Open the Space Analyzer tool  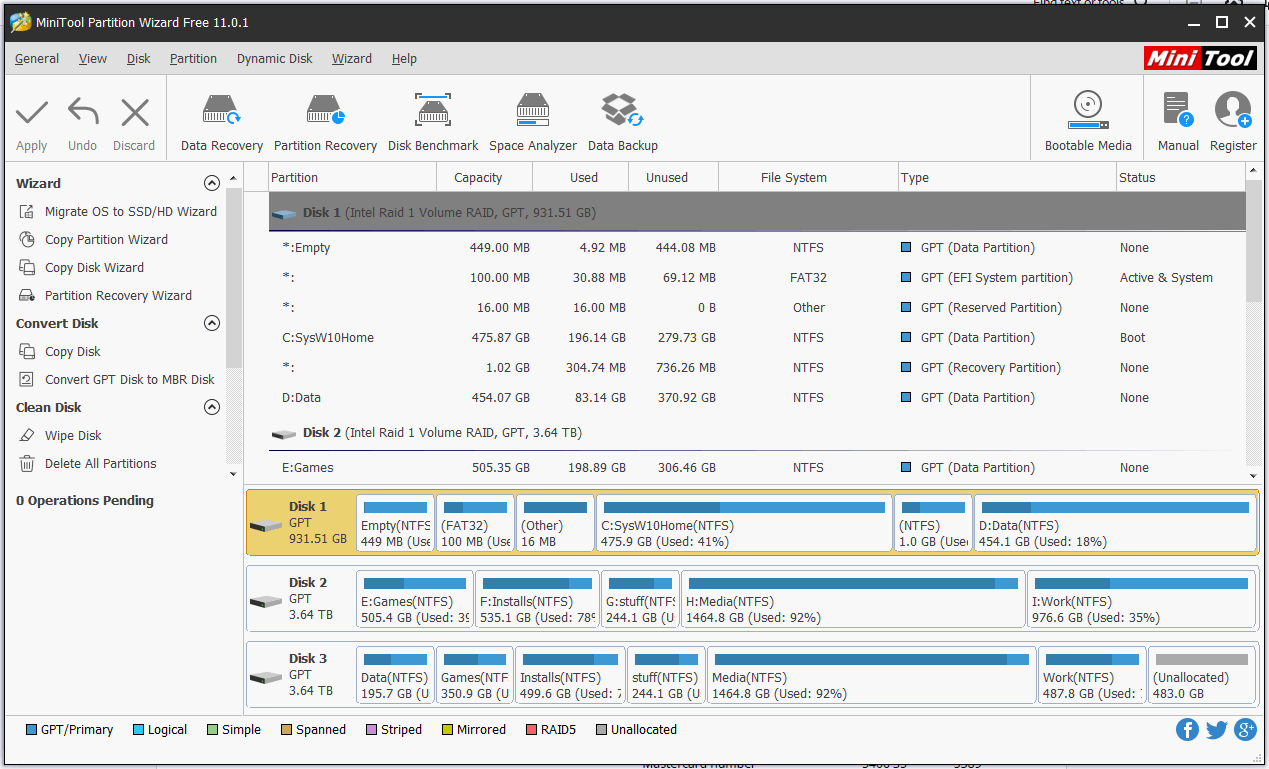click(533, 122)
